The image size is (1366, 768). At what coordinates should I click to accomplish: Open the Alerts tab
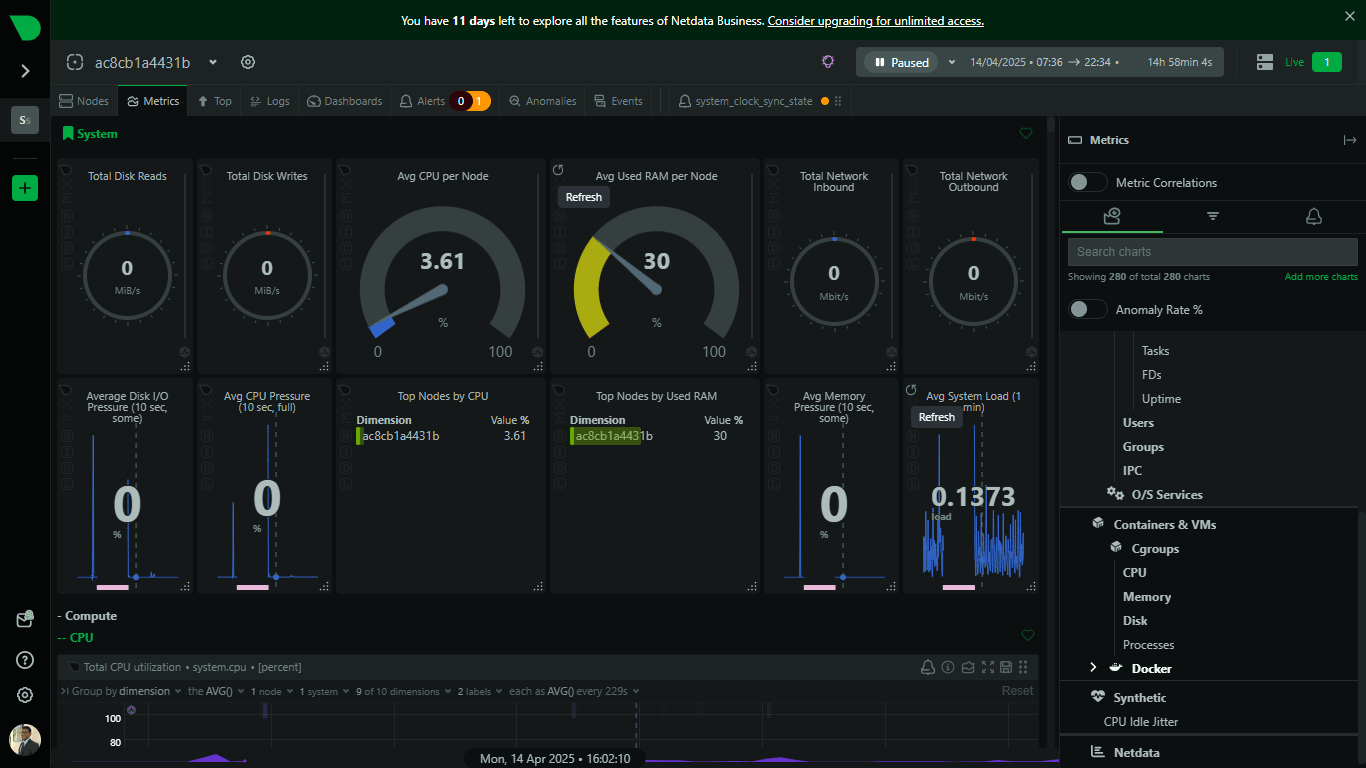point(444,101)
